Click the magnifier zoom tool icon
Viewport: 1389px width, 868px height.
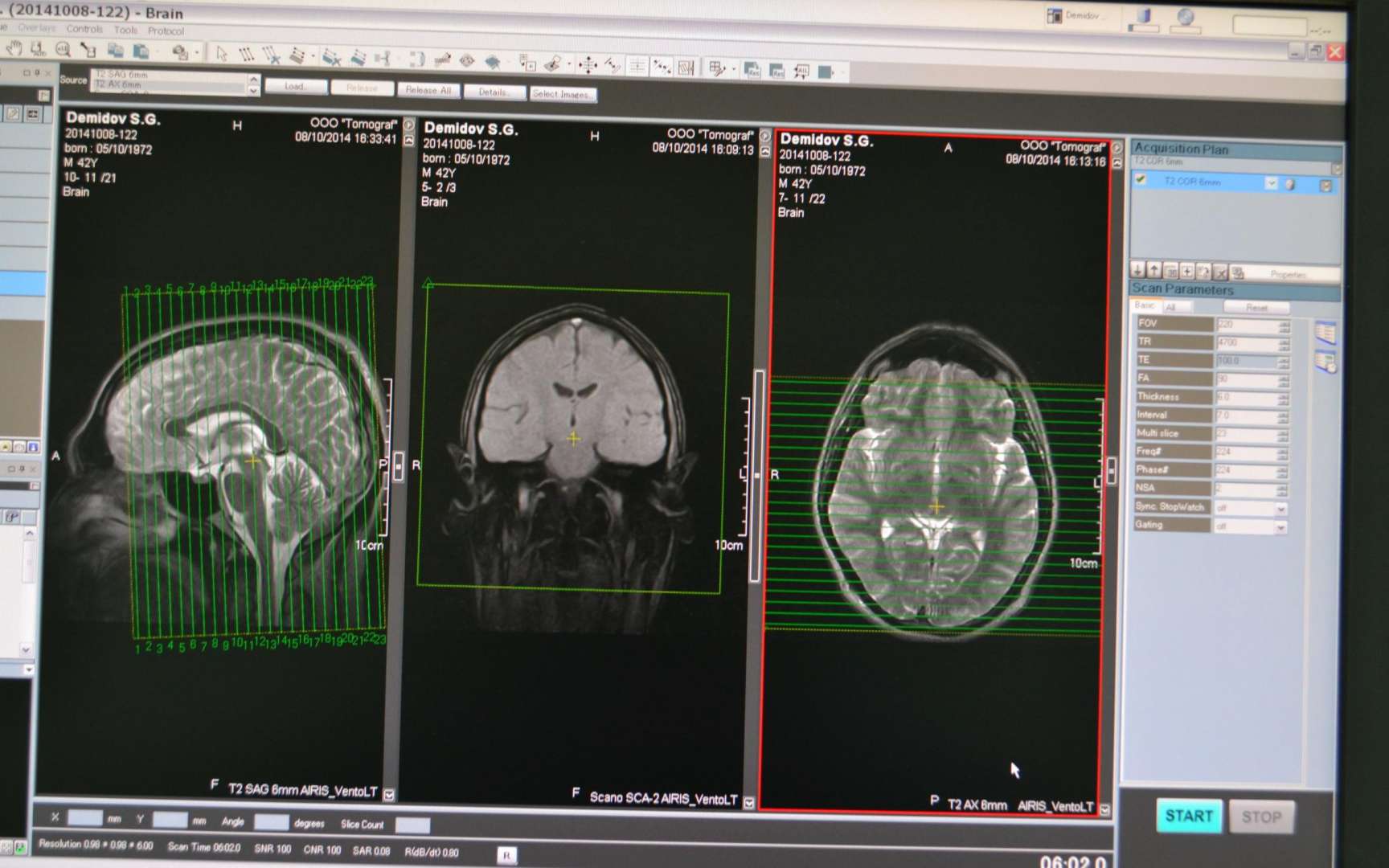click(63, 50)
